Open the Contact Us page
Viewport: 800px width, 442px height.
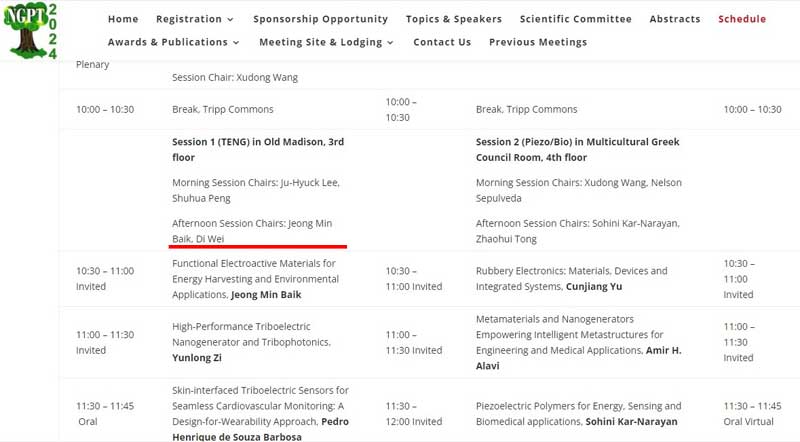442,42
